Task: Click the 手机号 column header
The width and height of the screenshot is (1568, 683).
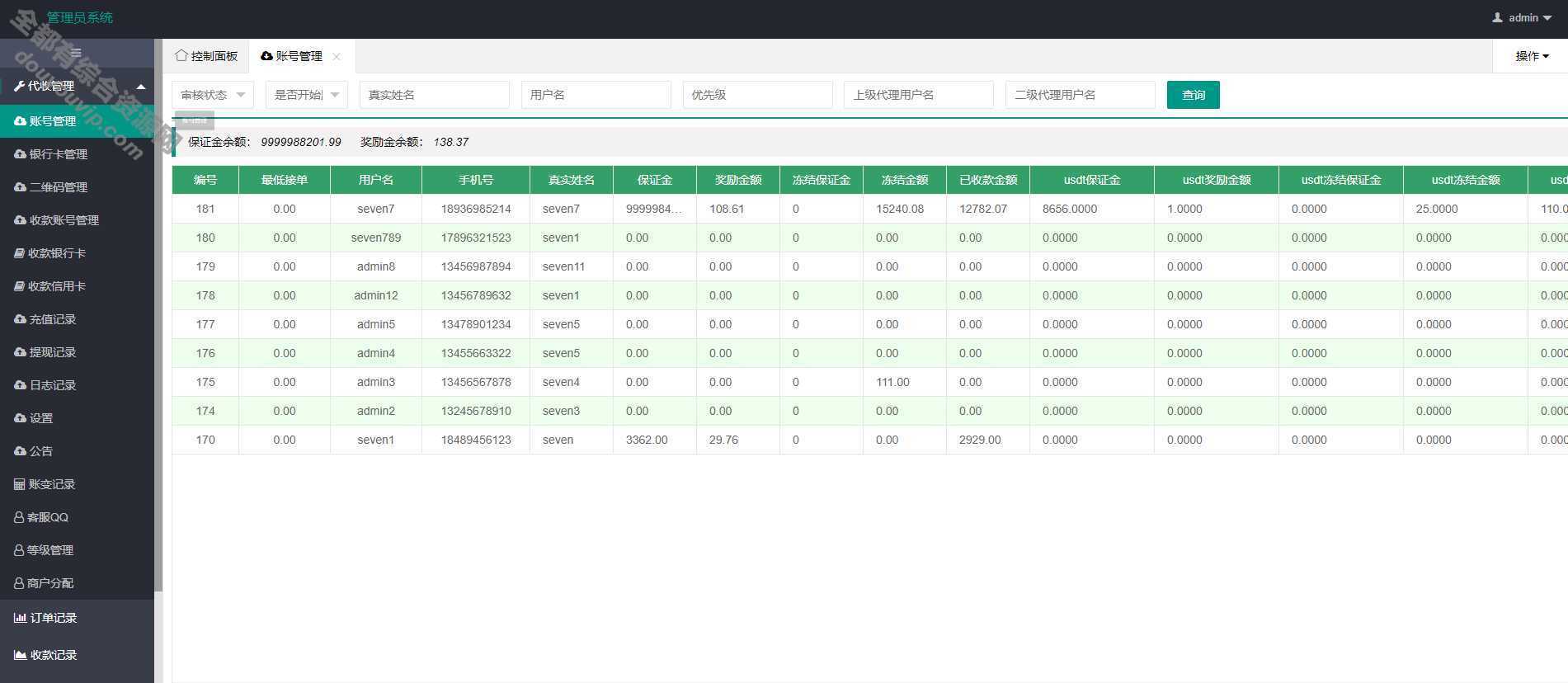Action: coord(476,180)
